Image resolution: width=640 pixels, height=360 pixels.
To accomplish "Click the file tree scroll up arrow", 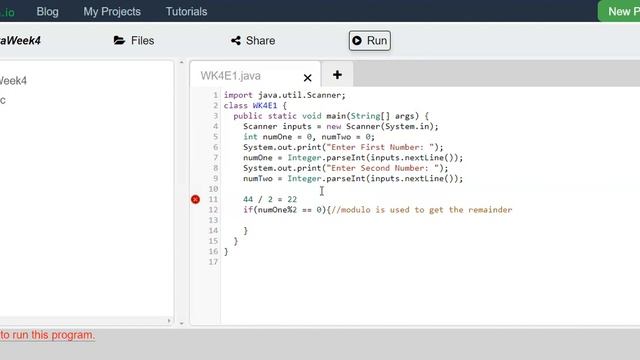I will tap(182, 62).
